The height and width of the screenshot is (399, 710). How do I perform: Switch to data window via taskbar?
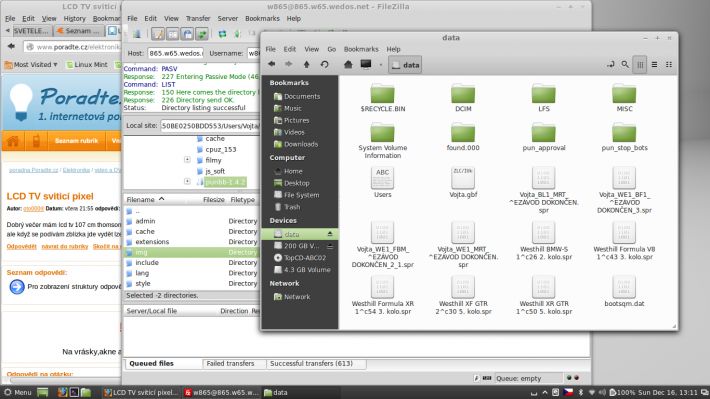276,393
